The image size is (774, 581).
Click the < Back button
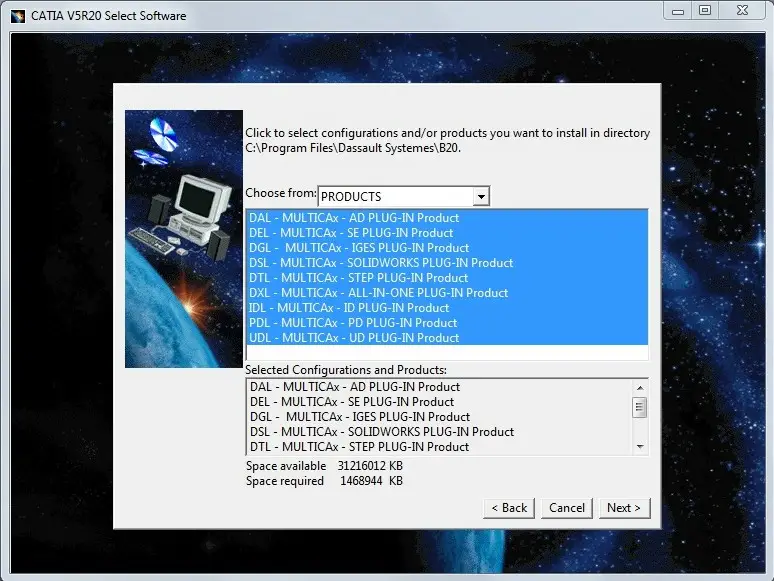pyautogui.click(x=509, y=508)
